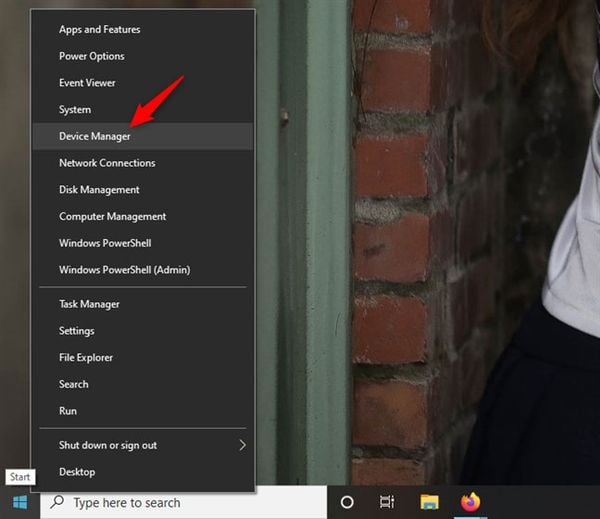Choose the System menu entry
The image size is (600, 519).
tap(75, 110)
